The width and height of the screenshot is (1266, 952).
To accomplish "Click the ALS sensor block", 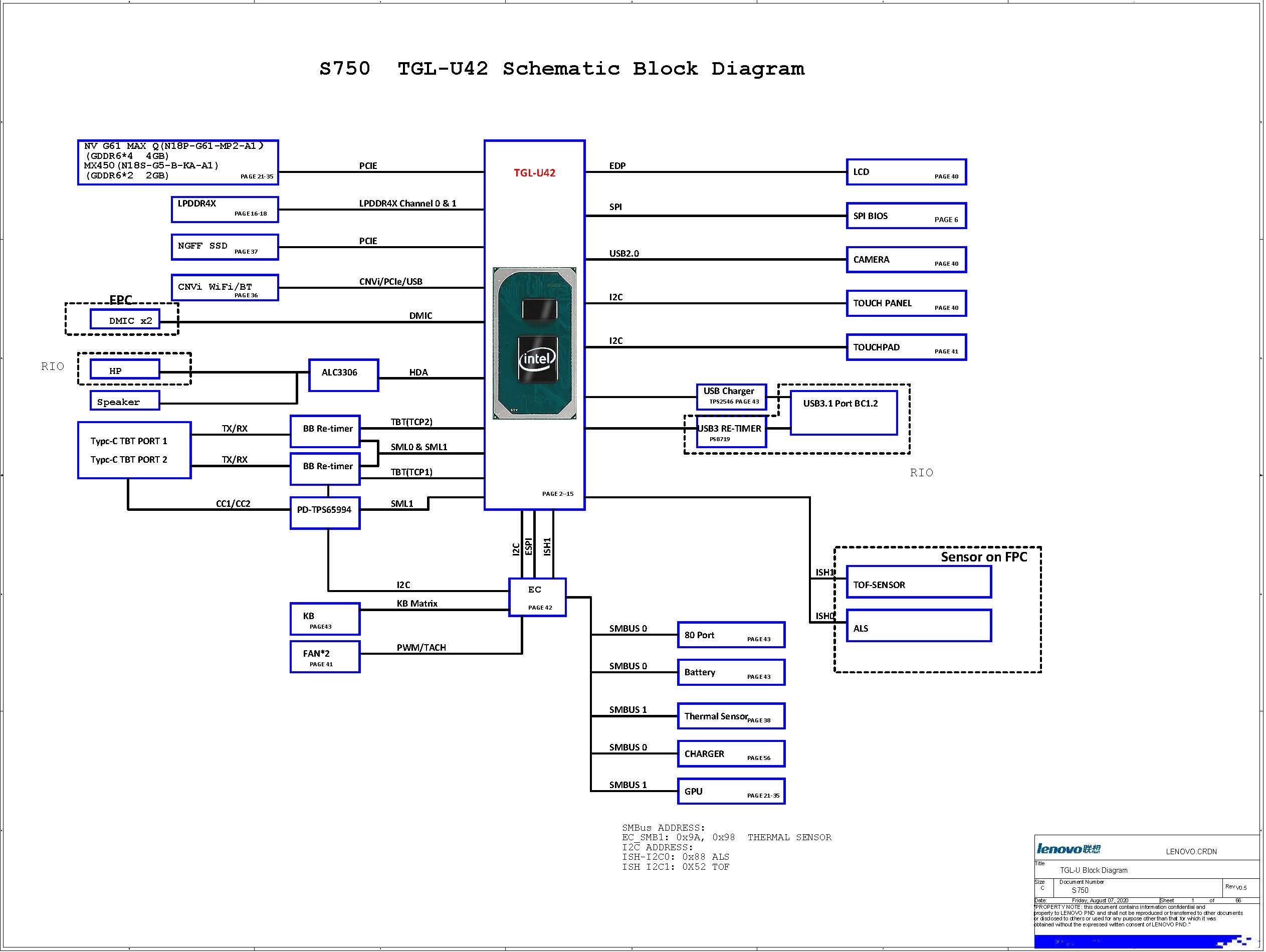I will [x=919, y=626].
